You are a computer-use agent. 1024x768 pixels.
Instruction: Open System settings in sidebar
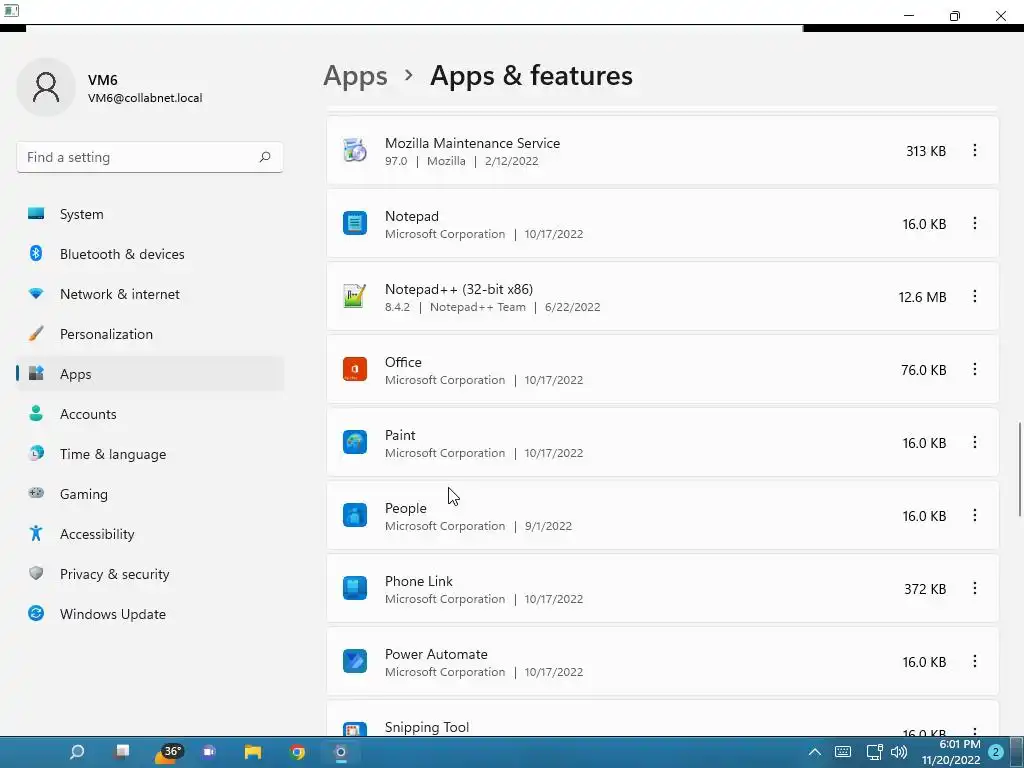click(150, 214)
